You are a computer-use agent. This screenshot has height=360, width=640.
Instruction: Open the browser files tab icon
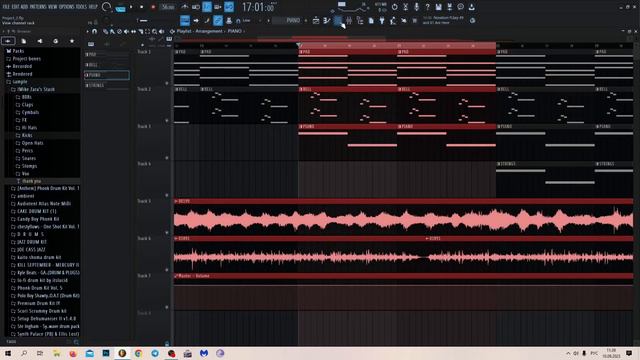pos(24,41)
